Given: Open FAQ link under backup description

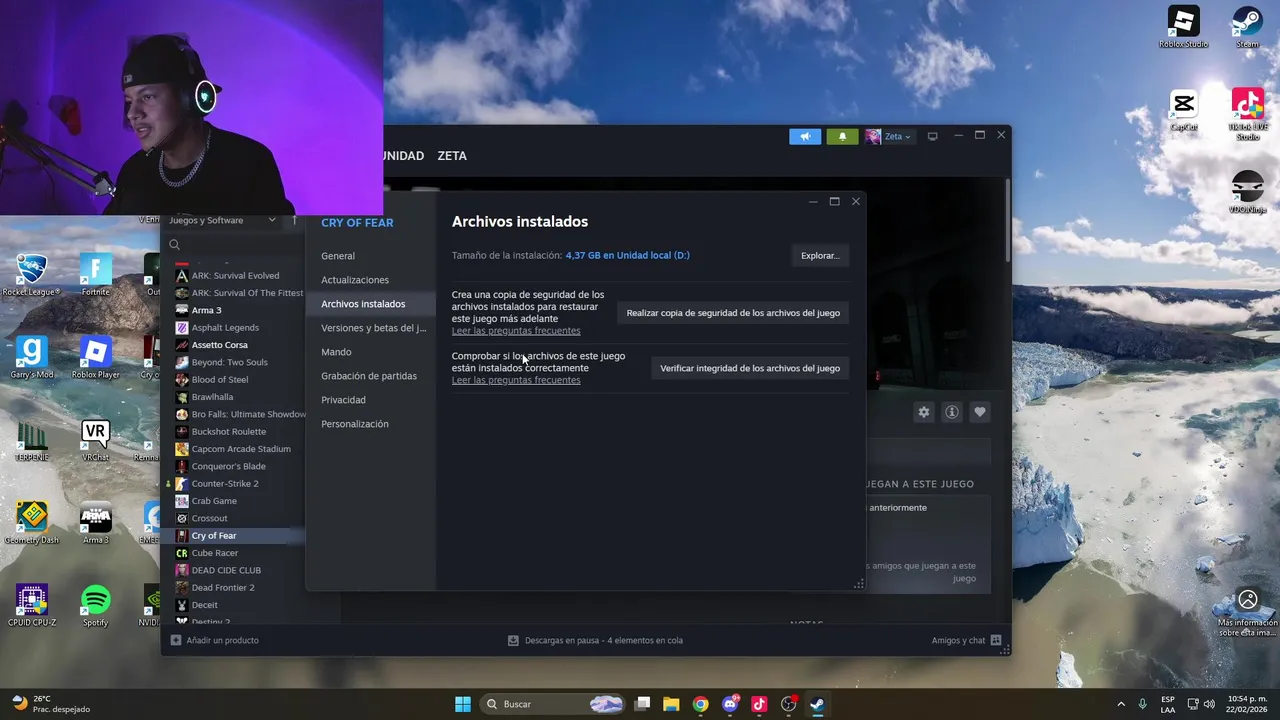Looking at the screenshot, I should (516, 331).
